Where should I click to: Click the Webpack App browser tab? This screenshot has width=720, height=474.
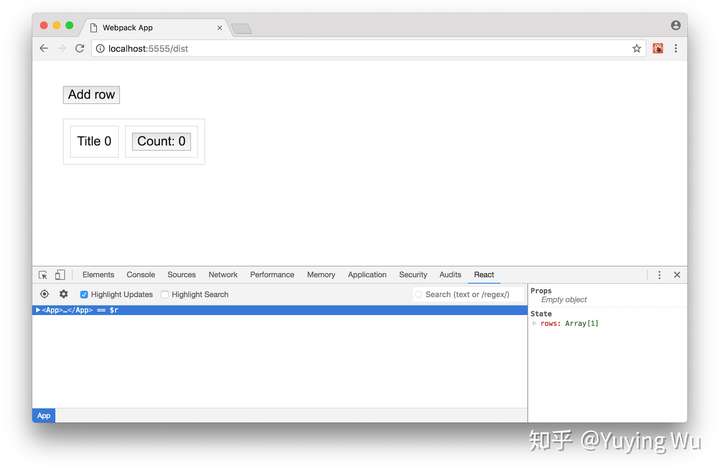point(153,28)
